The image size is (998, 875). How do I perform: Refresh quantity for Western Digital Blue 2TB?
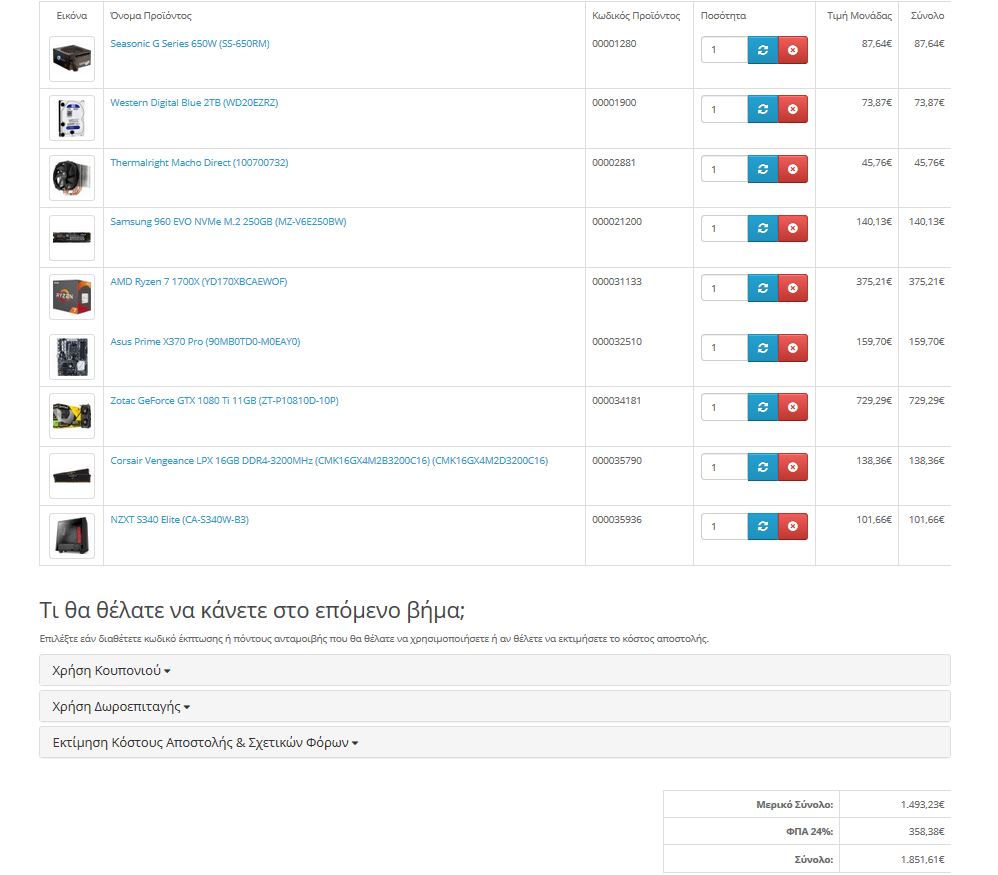pos(763,109)
